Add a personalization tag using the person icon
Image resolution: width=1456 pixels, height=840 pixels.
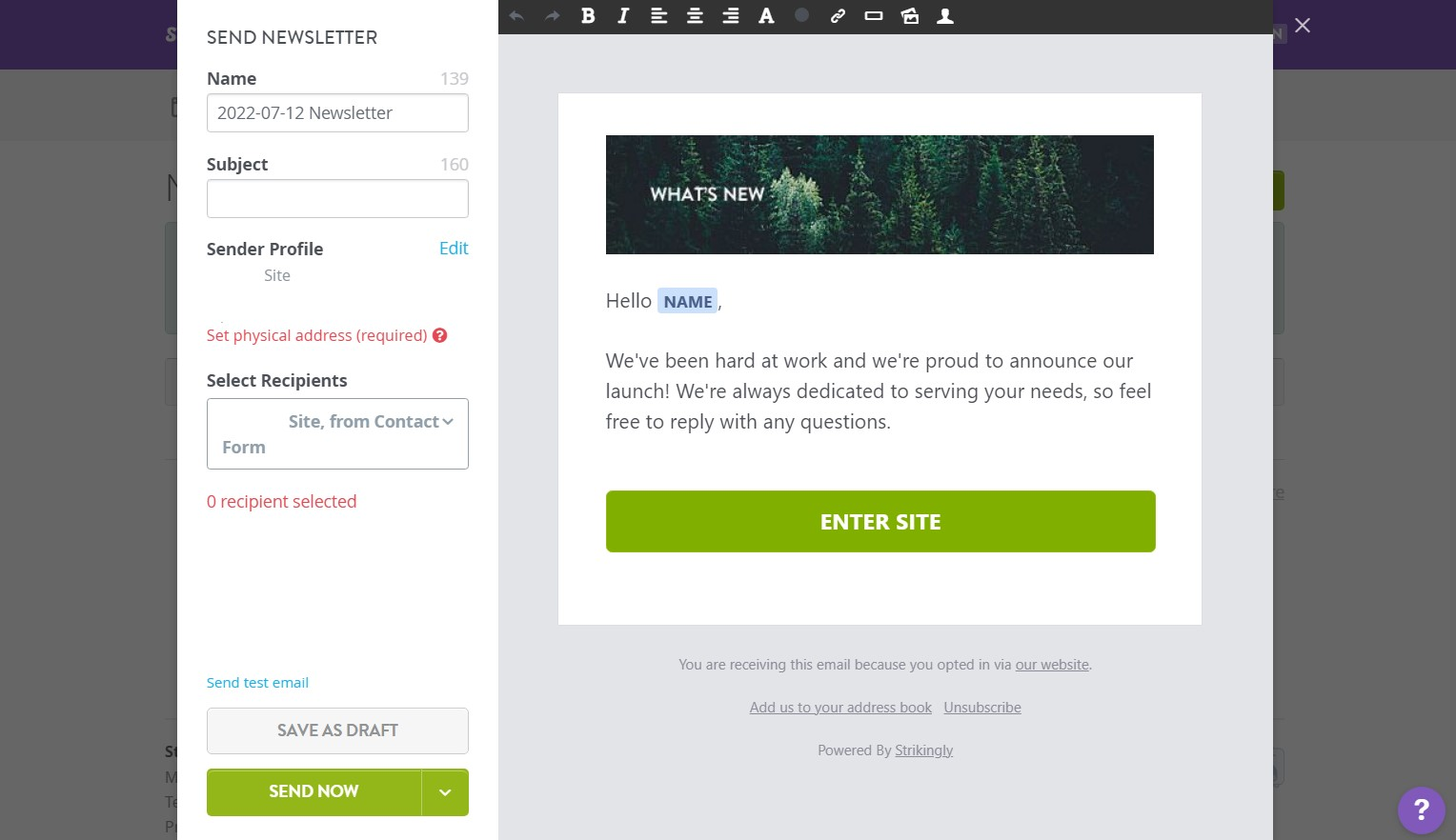pos(944,16)
